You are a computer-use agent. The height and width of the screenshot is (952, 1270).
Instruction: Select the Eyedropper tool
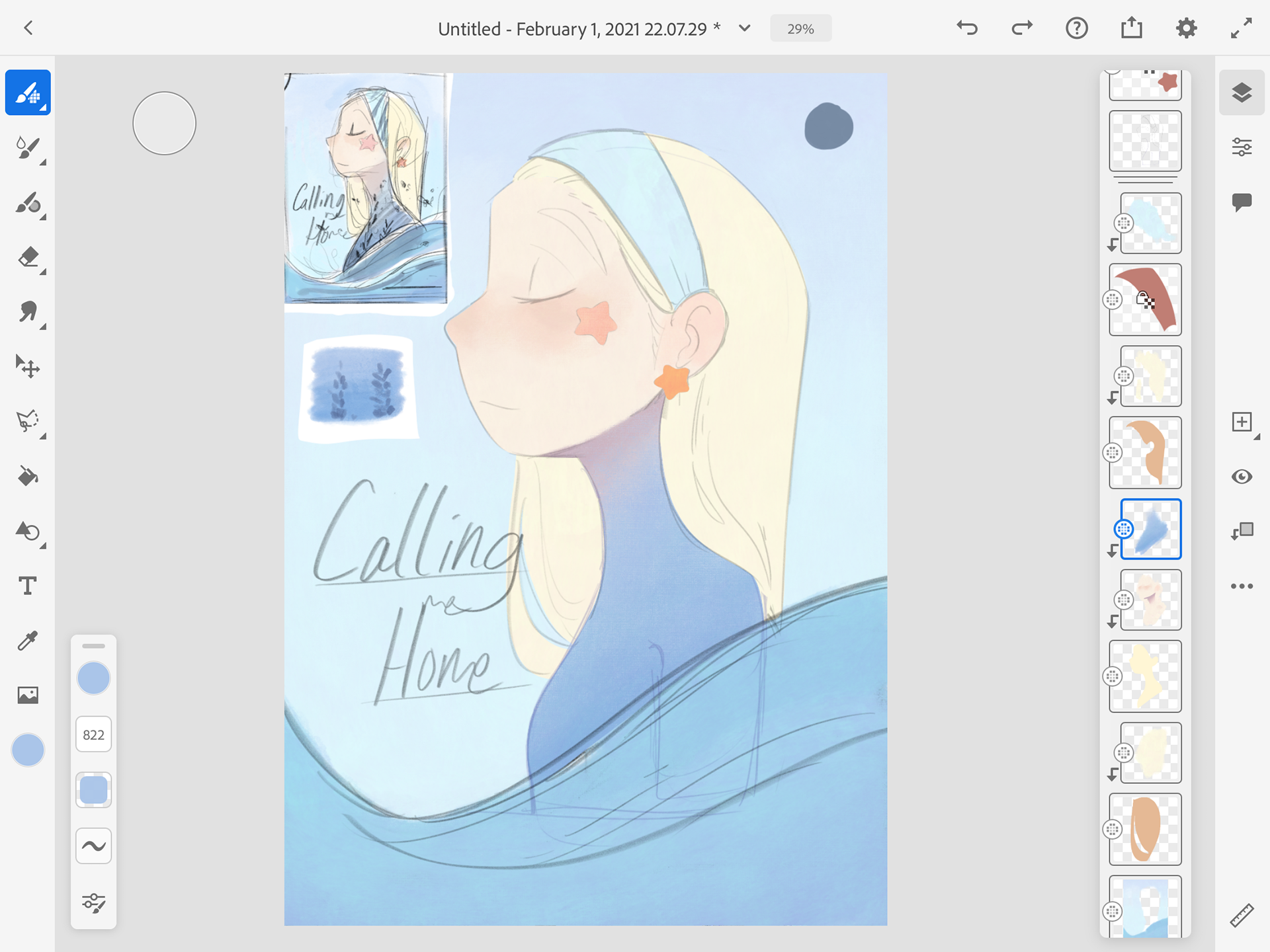coord(28,640)
